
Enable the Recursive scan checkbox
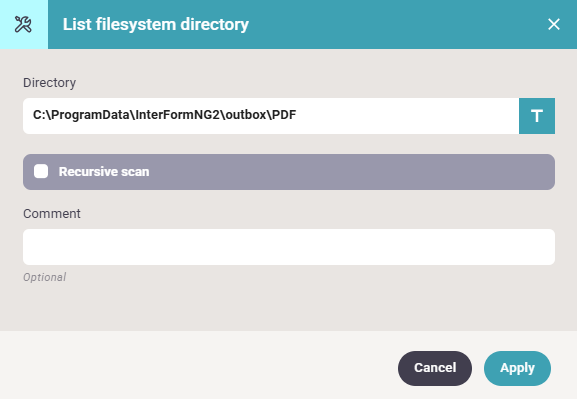(41, 172)
